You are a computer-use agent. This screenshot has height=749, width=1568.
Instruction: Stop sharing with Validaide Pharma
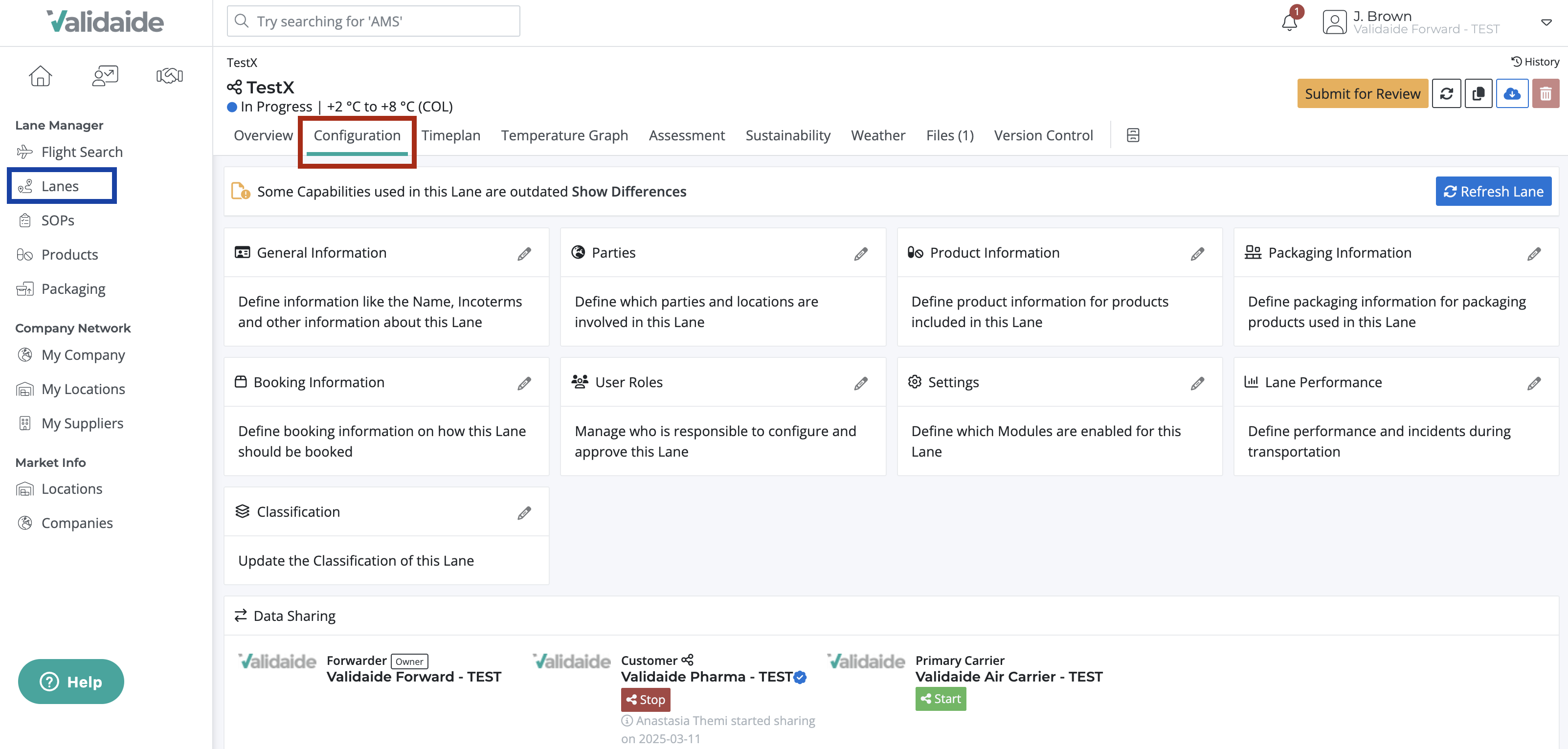pyautogui.click(x=645, y=700)
